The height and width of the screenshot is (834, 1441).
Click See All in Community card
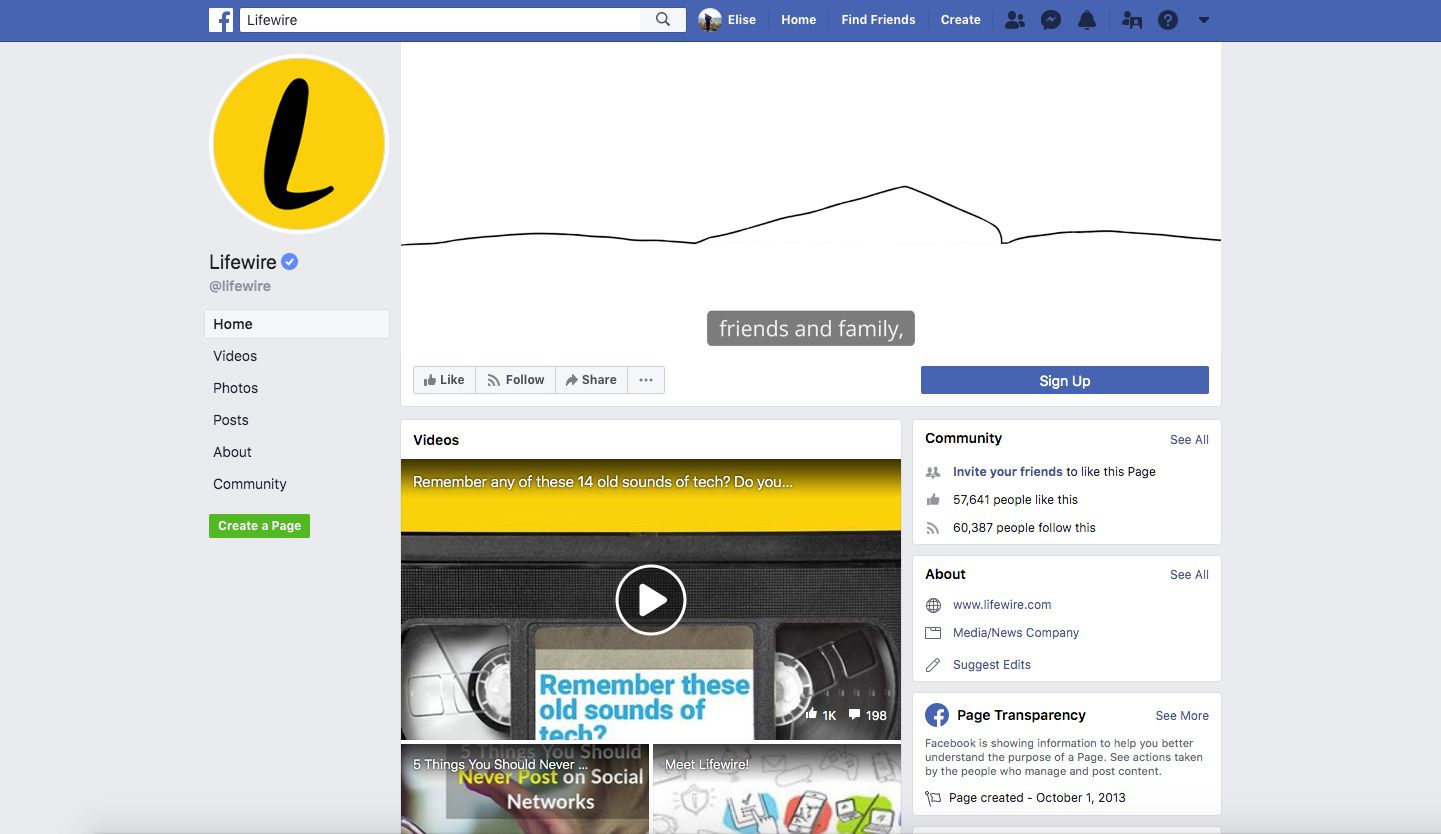(x=1189, y=440)
